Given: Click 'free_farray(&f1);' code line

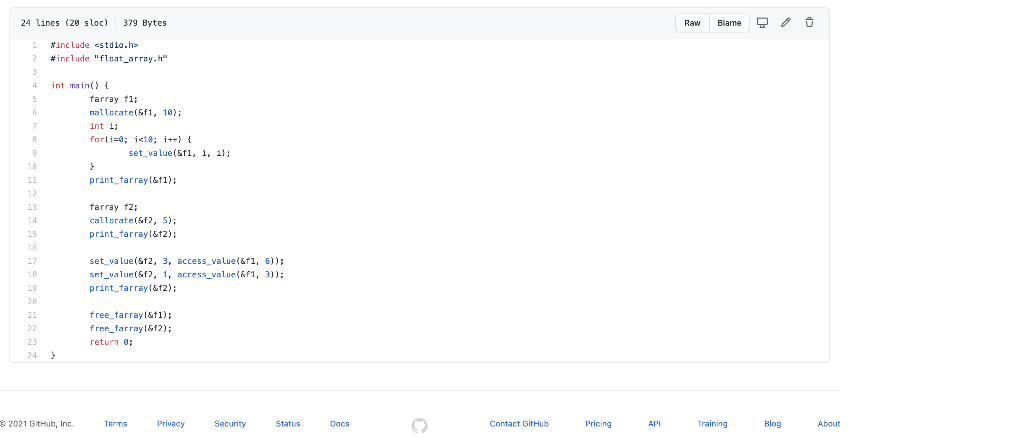Looking at the screenshot, I should pyautogui.click(x=131, y=315).
